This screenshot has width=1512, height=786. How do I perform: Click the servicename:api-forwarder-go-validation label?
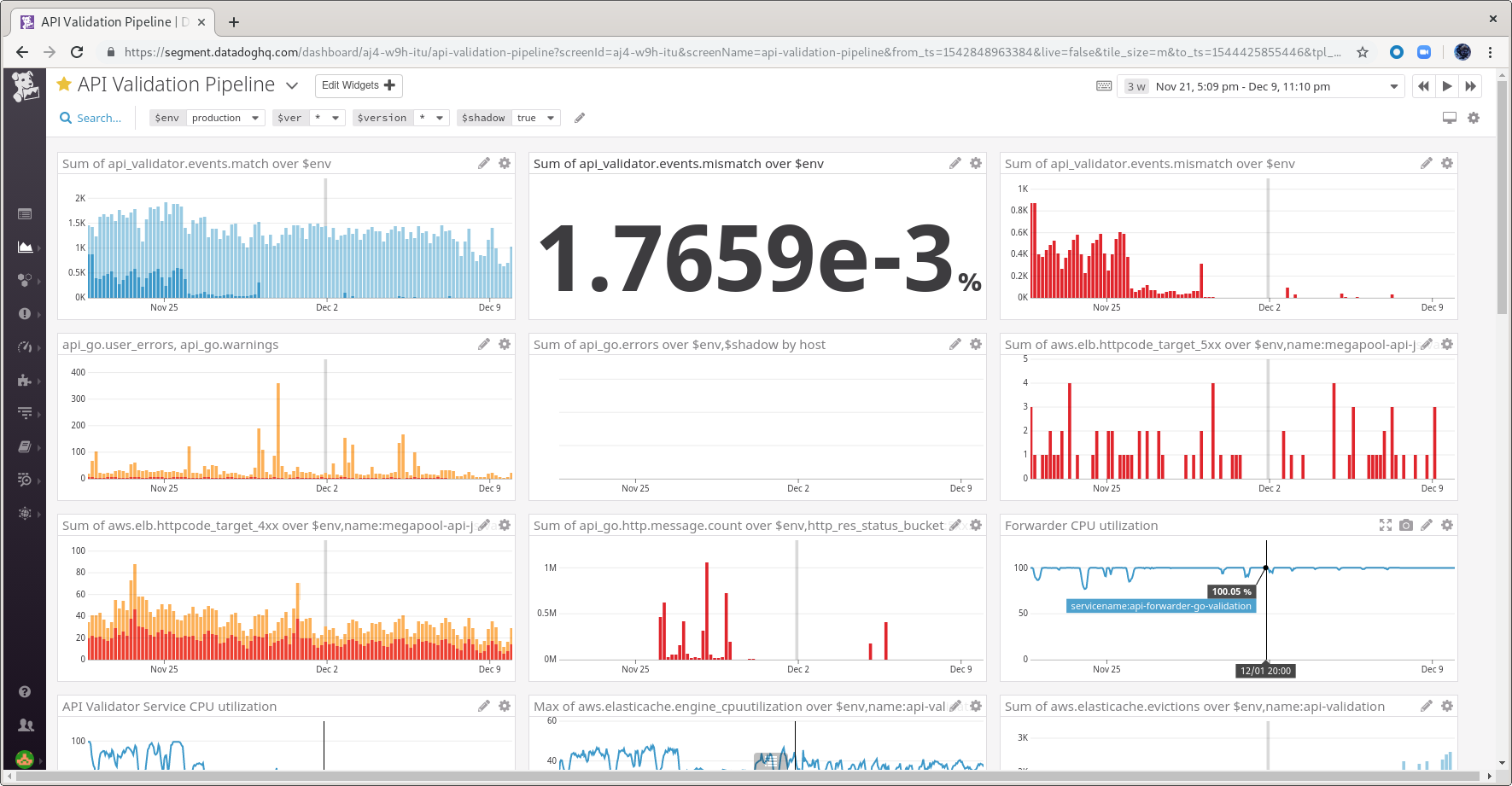click(1161, 606)
